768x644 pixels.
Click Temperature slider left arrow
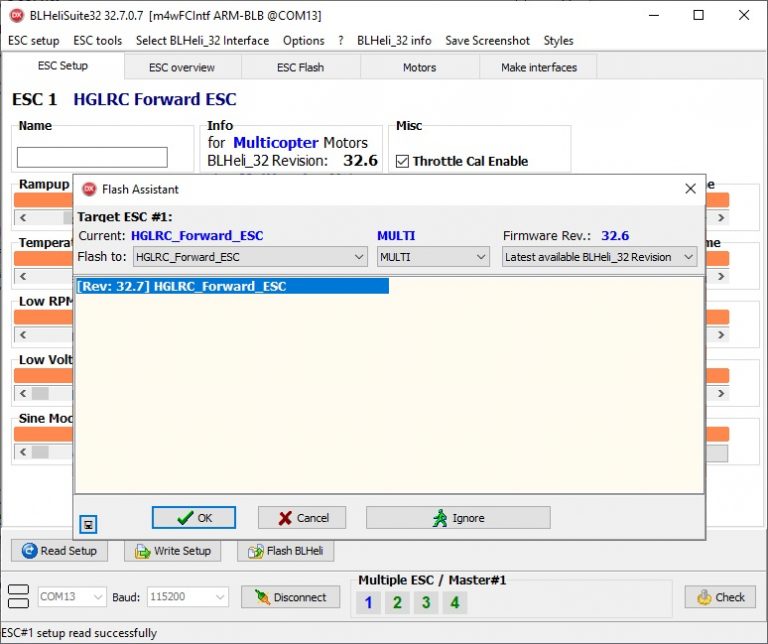point(23,276)
